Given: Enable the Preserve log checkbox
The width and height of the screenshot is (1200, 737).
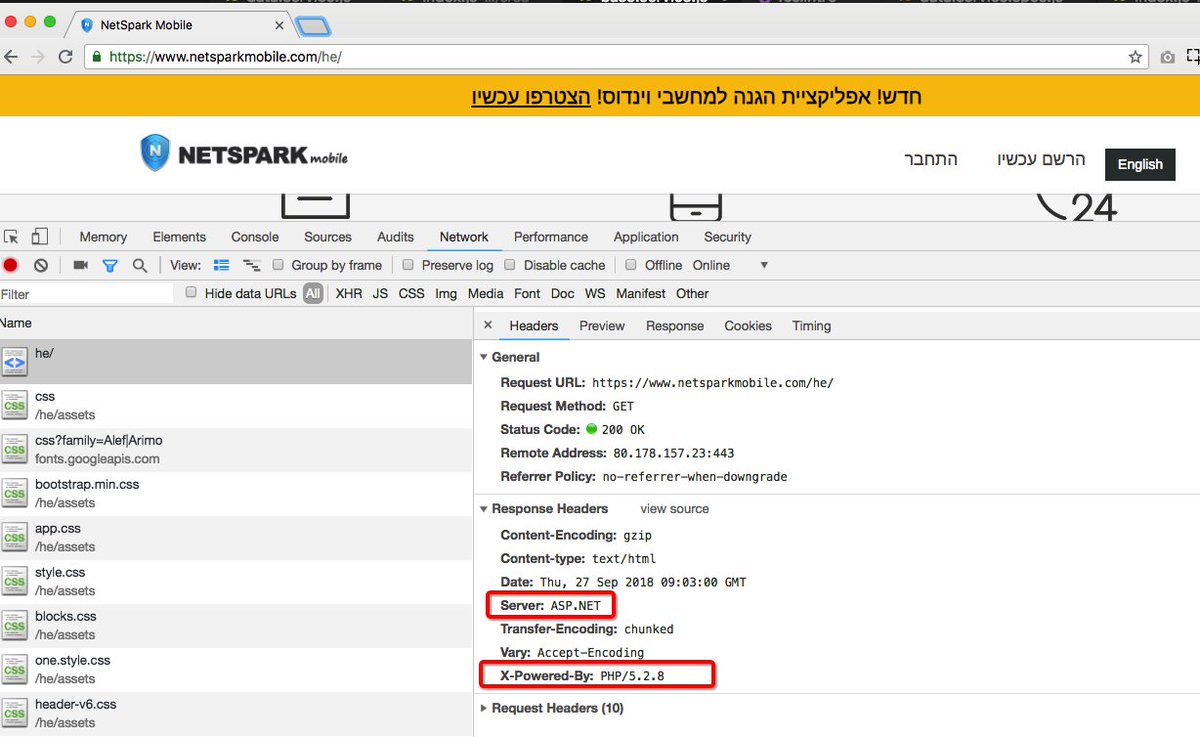Looking at the screenshot, I should point(408,265).
